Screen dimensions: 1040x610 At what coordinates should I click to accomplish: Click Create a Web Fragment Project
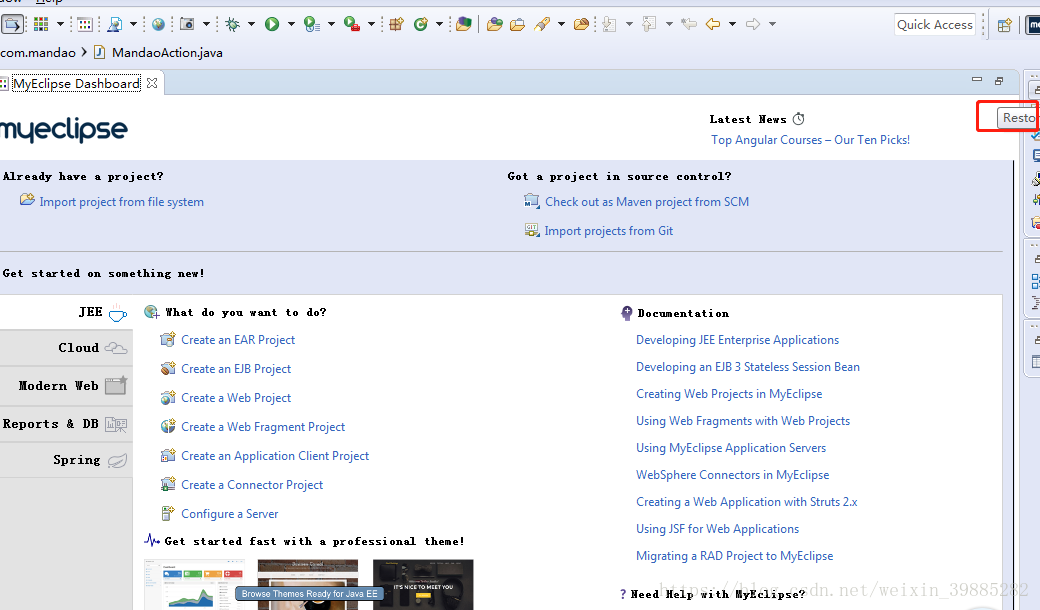click(x=263, y=427)
